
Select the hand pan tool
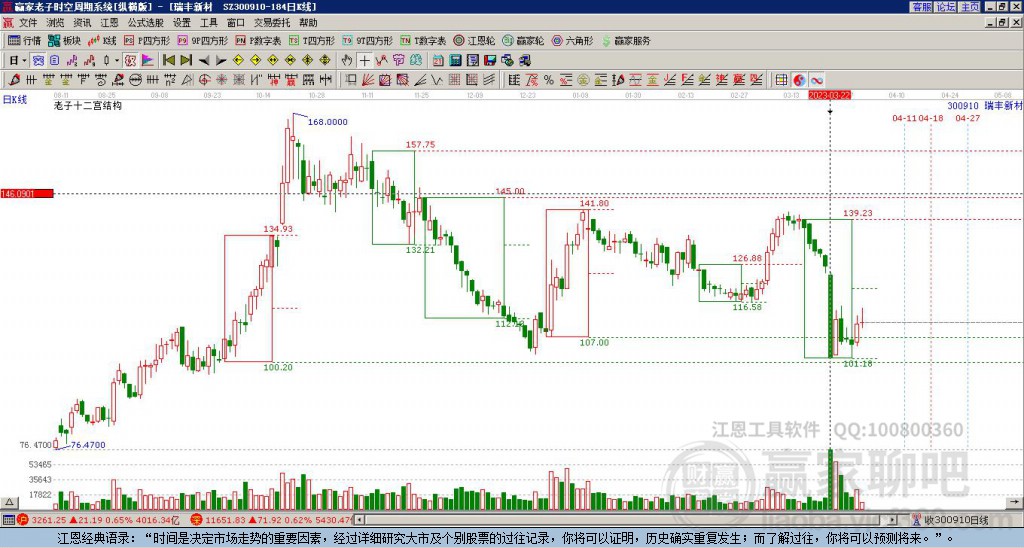click(347, 61)
